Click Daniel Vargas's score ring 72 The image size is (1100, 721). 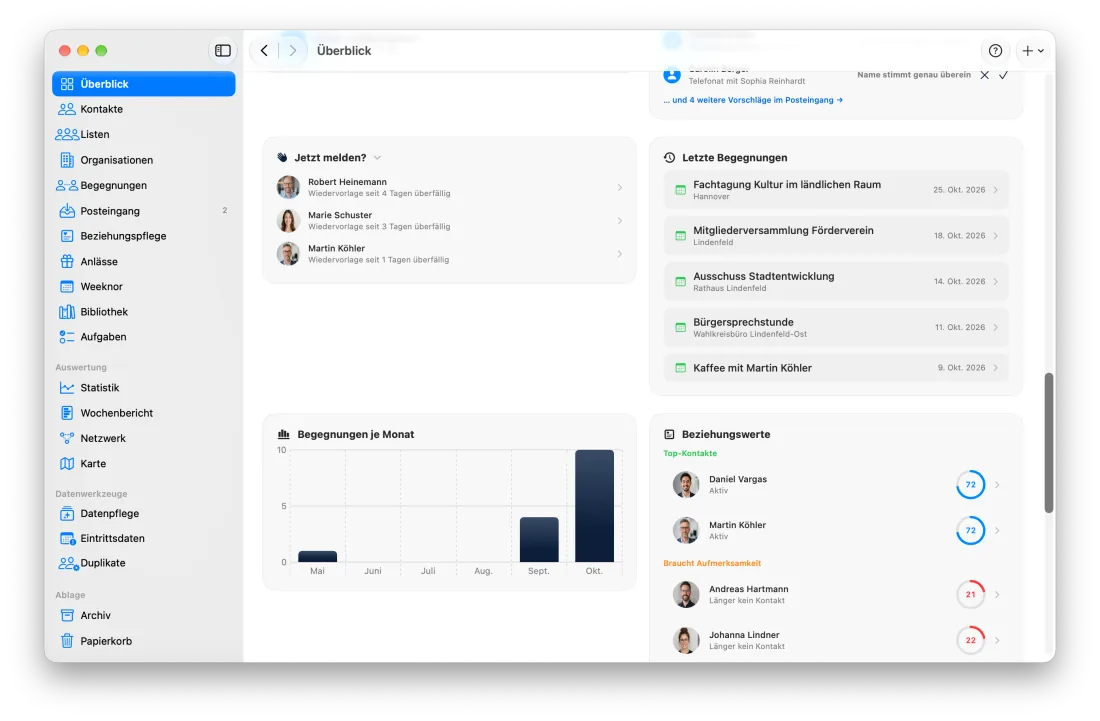coord(970,485)
